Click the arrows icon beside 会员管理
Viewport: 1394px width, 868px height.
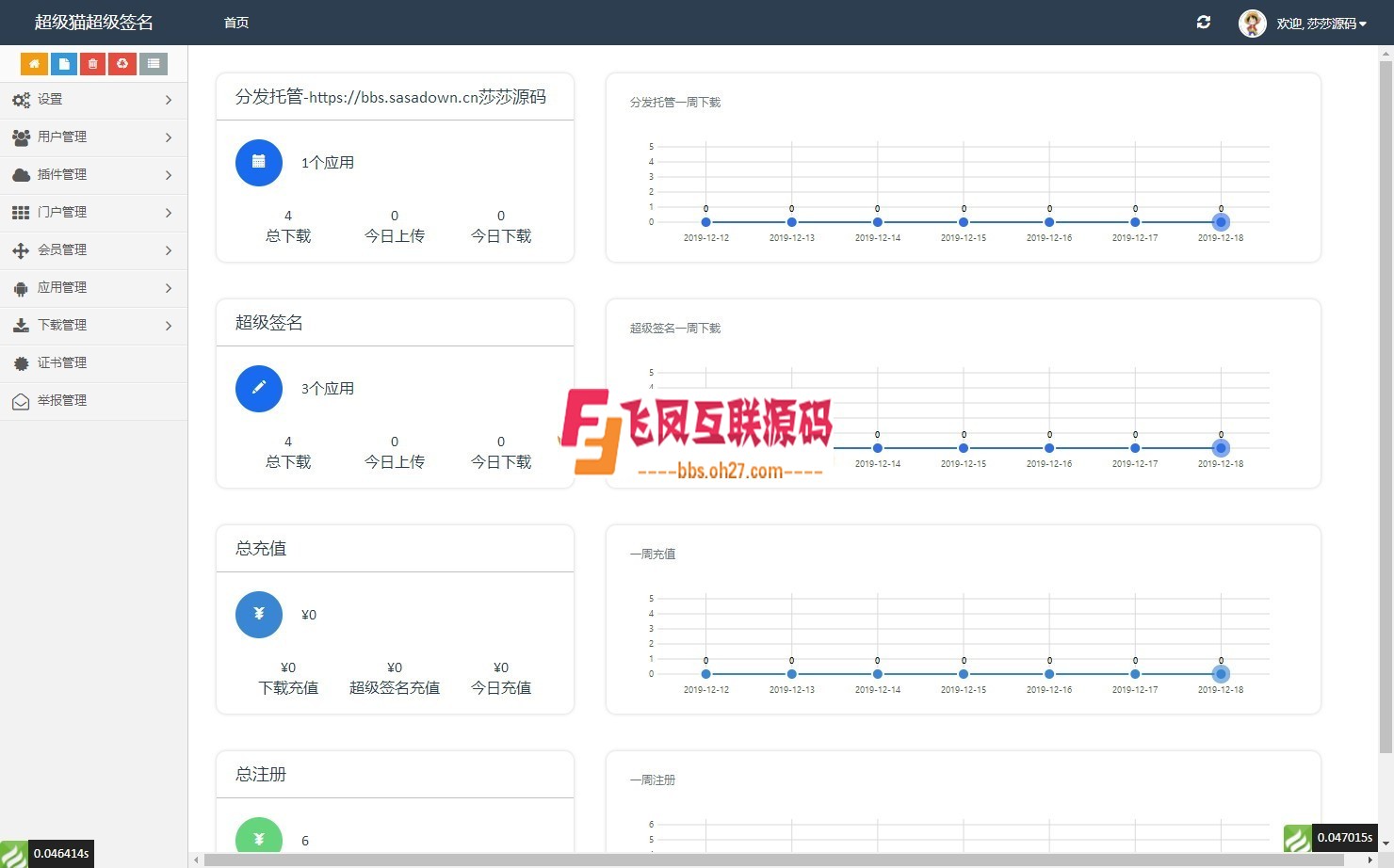[21, 250]
